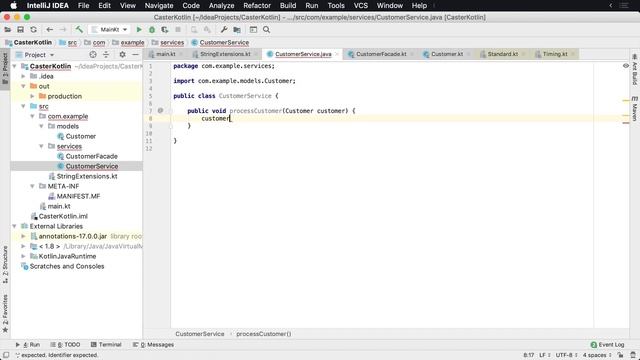Open the Analyze menu

click(x=221, y=6)
